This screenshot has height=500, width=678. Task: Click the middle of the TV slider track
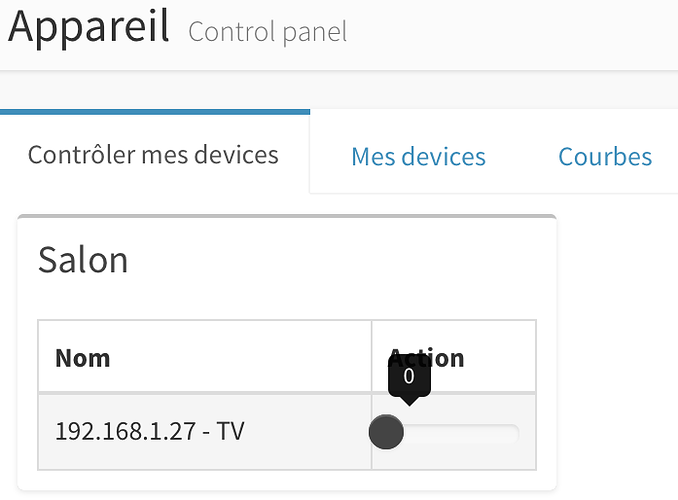(x=453, y=433)
